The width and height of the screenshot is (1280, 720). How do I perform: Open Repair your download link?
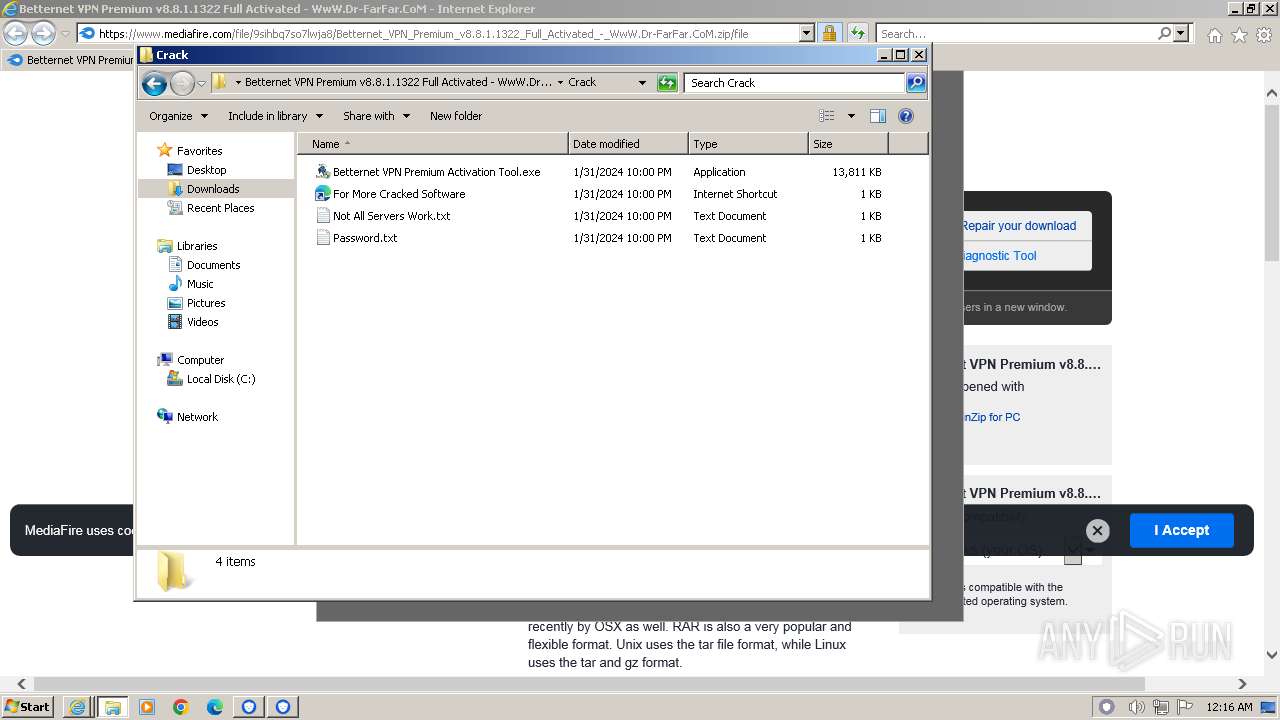click(x=1019, y=226)
